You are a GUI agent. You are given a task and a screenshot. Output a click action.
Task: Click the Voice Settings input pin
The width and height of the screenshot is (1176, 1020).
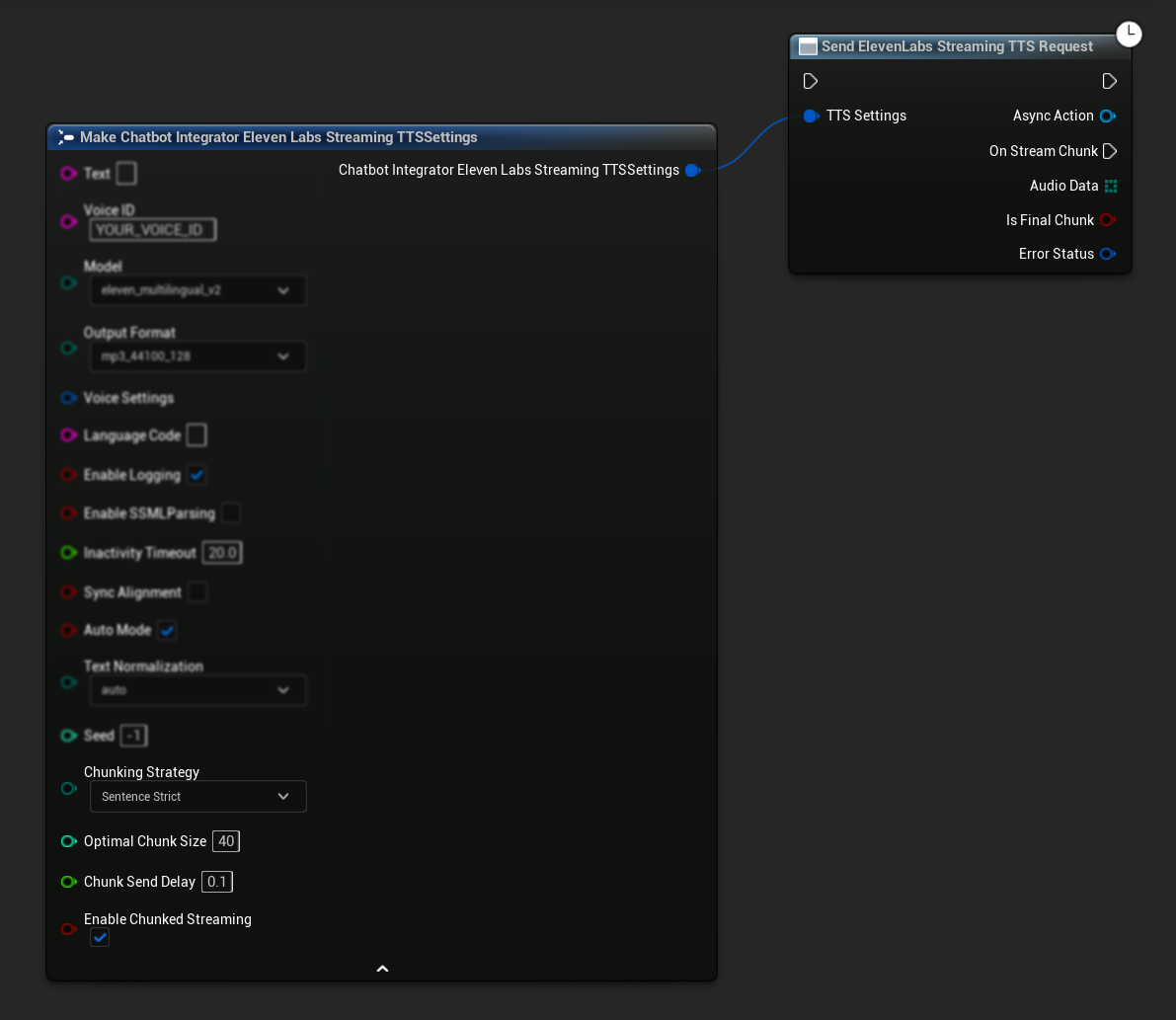point(68,398)
